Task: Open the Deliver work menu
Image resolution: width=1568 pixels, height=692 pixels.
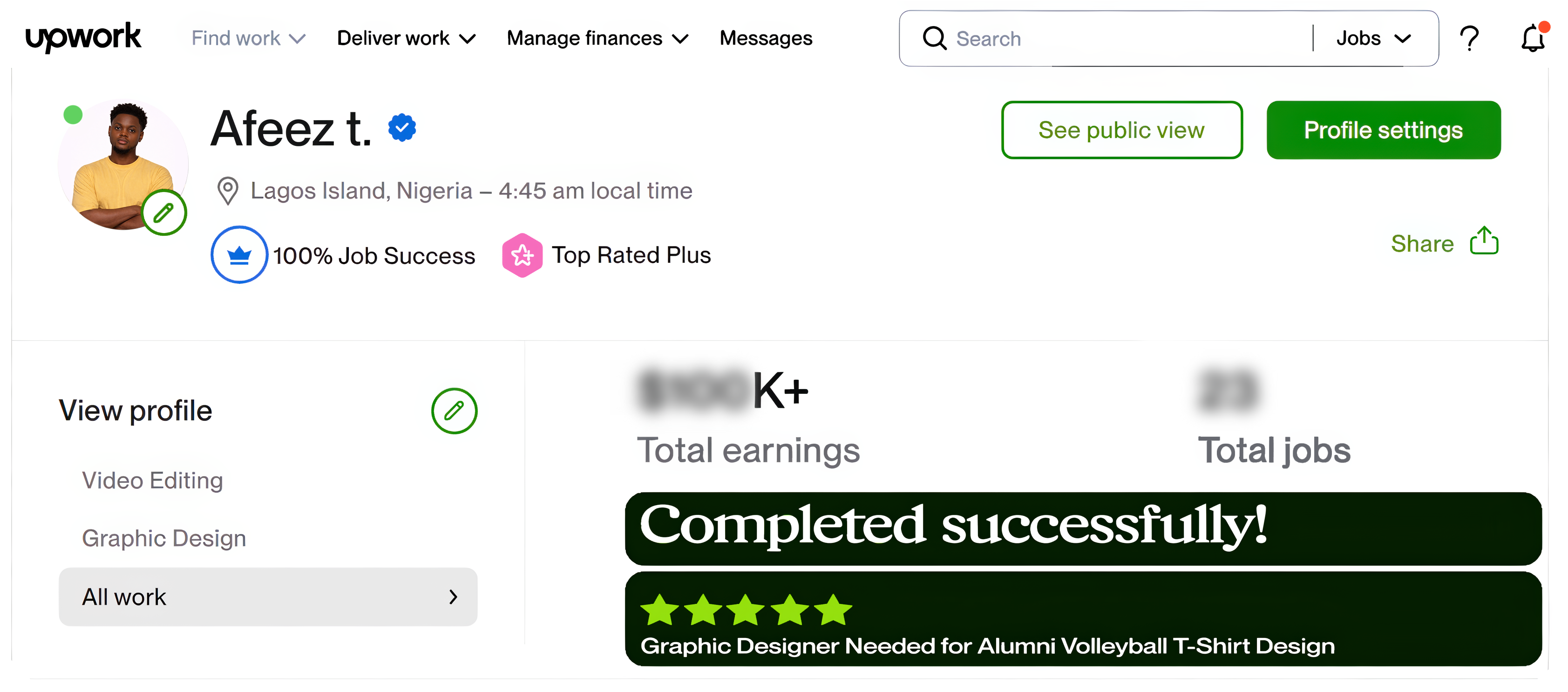Action: (407, 38)
